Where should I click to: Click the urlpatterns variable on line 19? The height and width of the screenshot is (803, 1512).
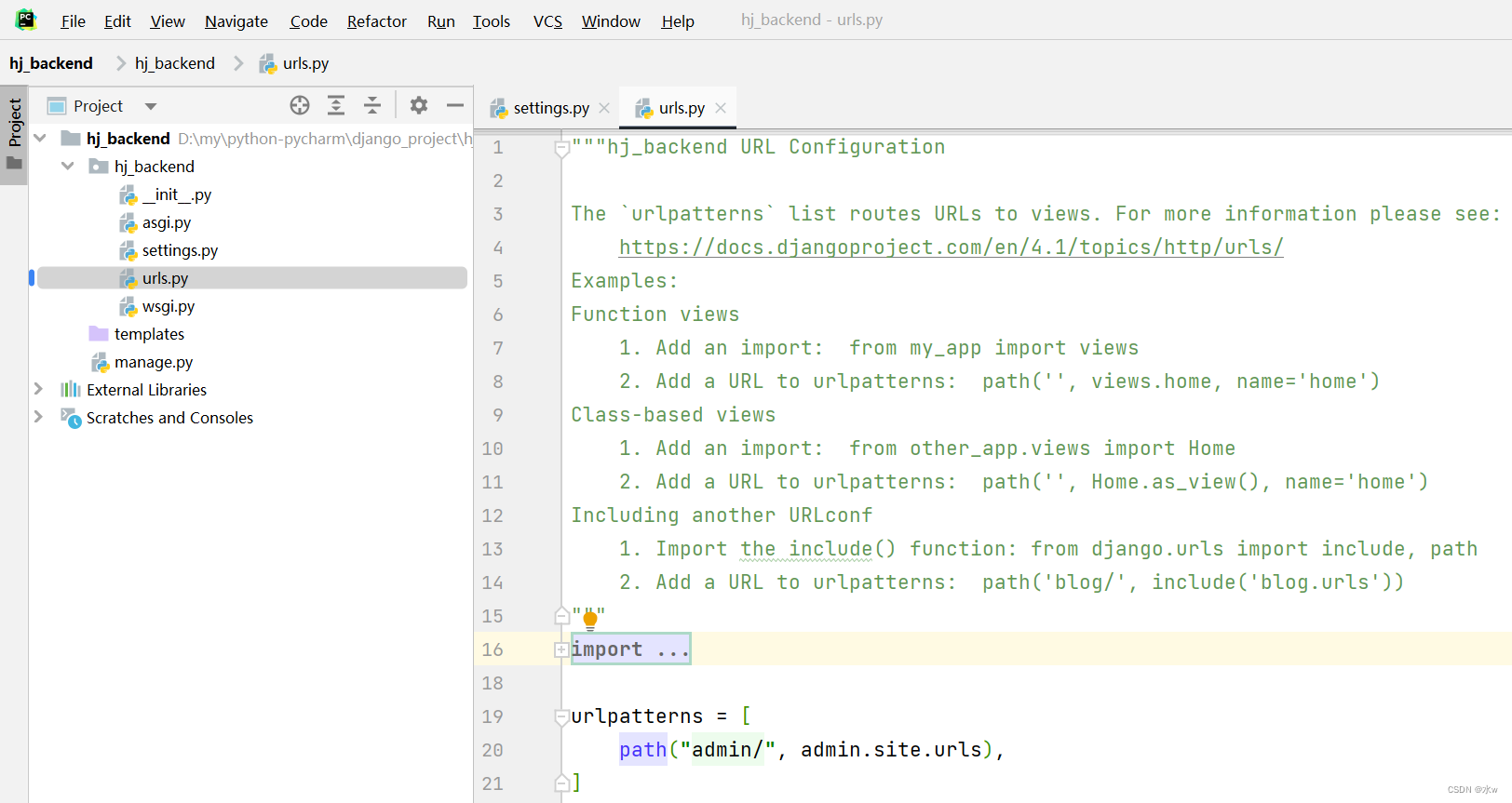coord(638,716)
